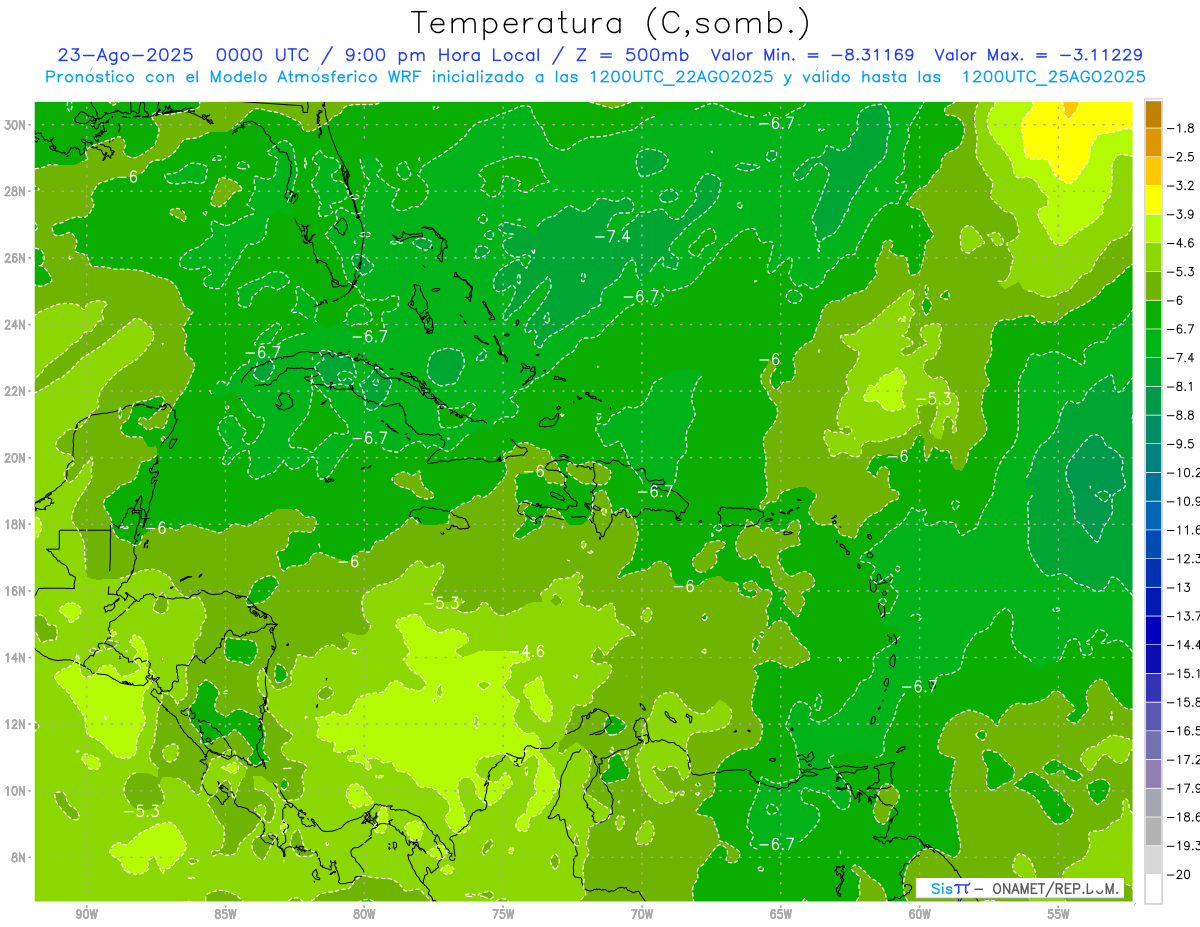Click the "12N" latitude label
1200x927 pixels.
coord(16,724)
